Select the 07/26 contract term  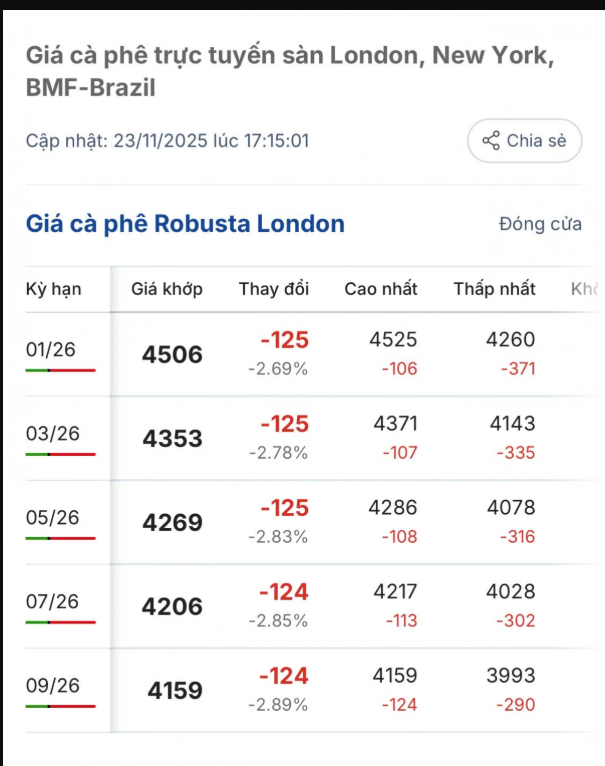pos(51,602)
